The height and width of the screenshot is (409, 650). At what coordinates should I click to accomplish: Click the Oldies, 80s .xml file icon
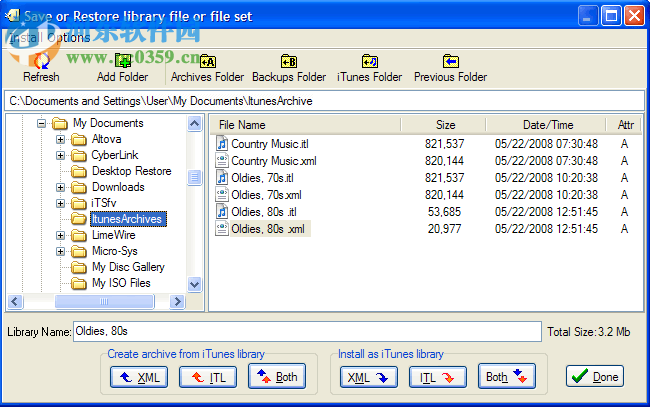tap(222, 228)
